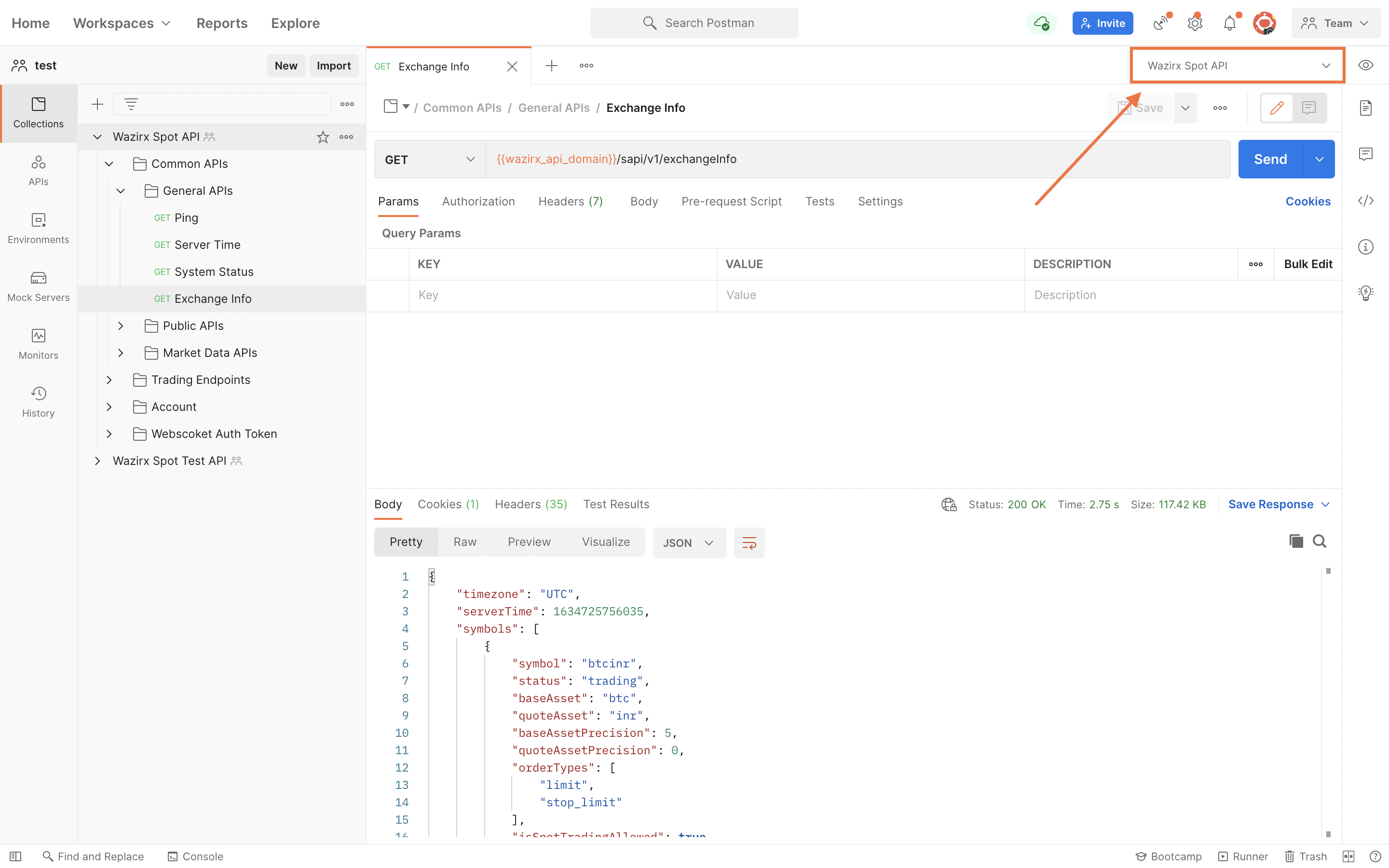Open the GET method dropdown
The height and width of the screenshot is (868, 1389).
coord(429,159)
